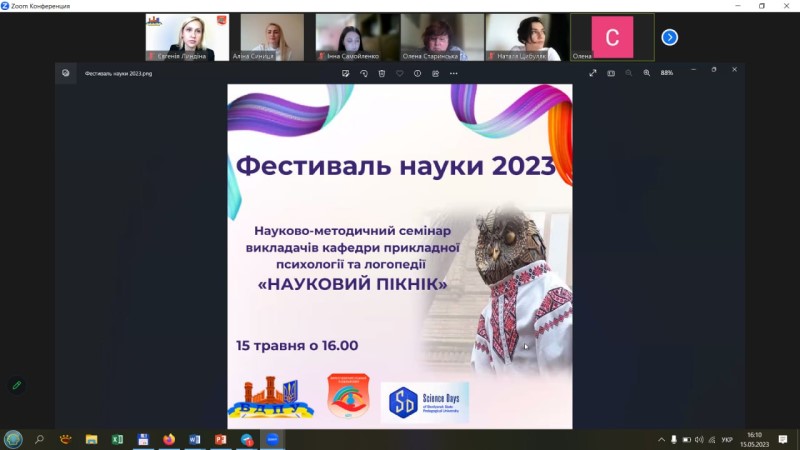Select Олена Старинська's video thumbnail
Screen dimensions: 800x450
[x=442, y=37]
